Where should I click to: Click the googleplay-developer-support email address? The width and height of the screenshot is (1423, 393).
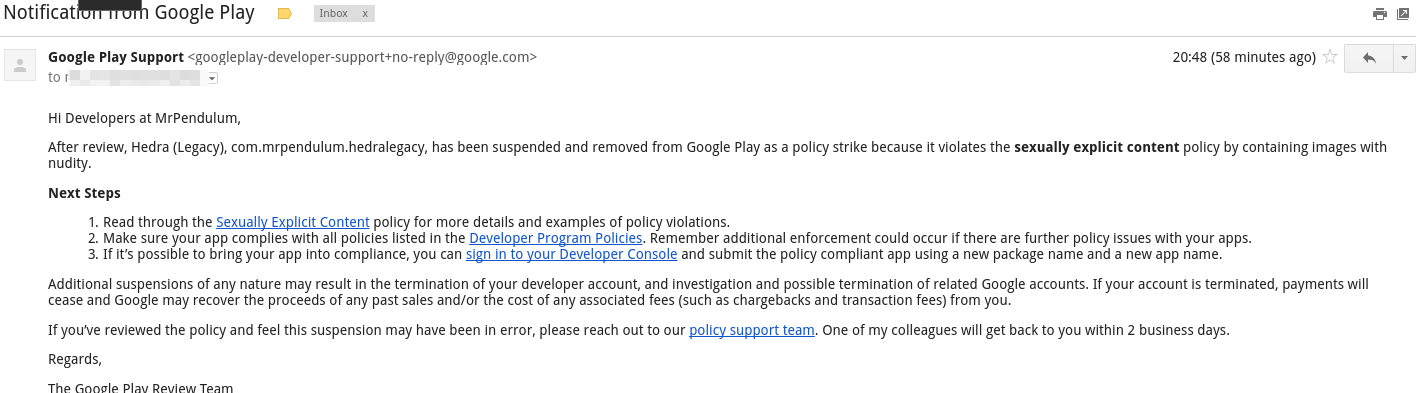pos(362,57)
